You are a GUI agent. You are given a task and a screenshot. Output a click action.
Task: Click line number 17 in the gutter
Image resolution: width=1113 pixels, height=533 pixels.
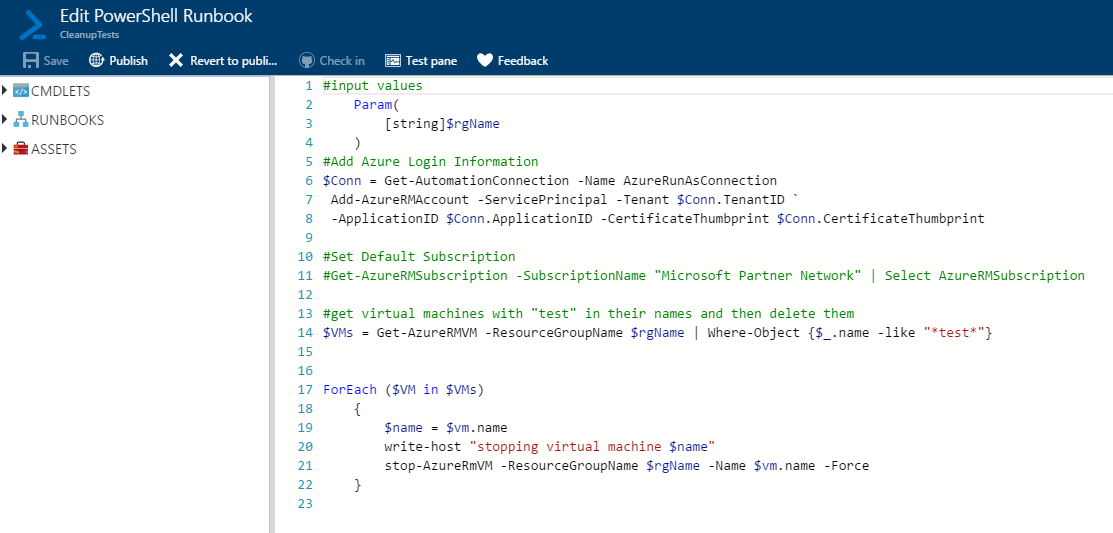(x=305, y=390)
